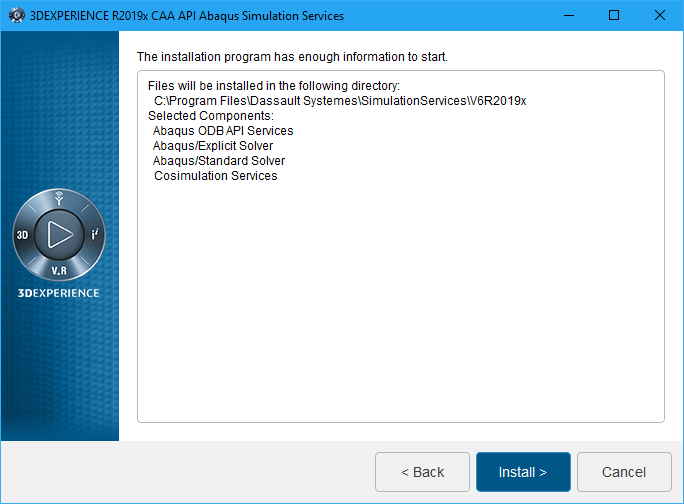Close the installer window
684x504 pixels.
point(660,15)
